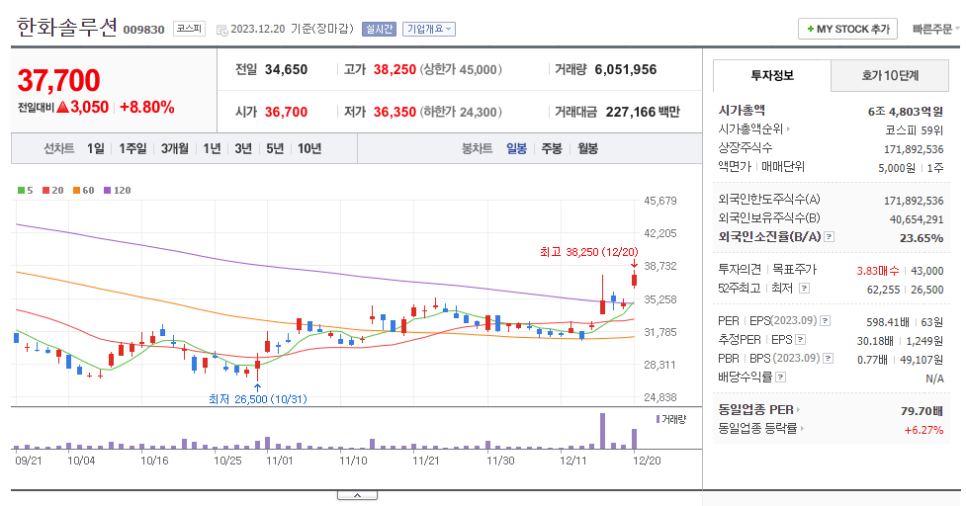The height and width of the screenshot is (506, 966).
Task: Click the 거래대금 value 227,166 백만
Action: click(x=643, y=112)
